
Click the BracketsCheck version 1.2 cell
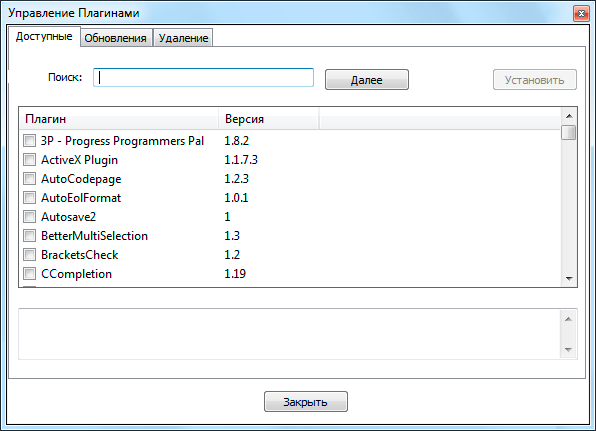pyautogui.click(x=232, y=255)
